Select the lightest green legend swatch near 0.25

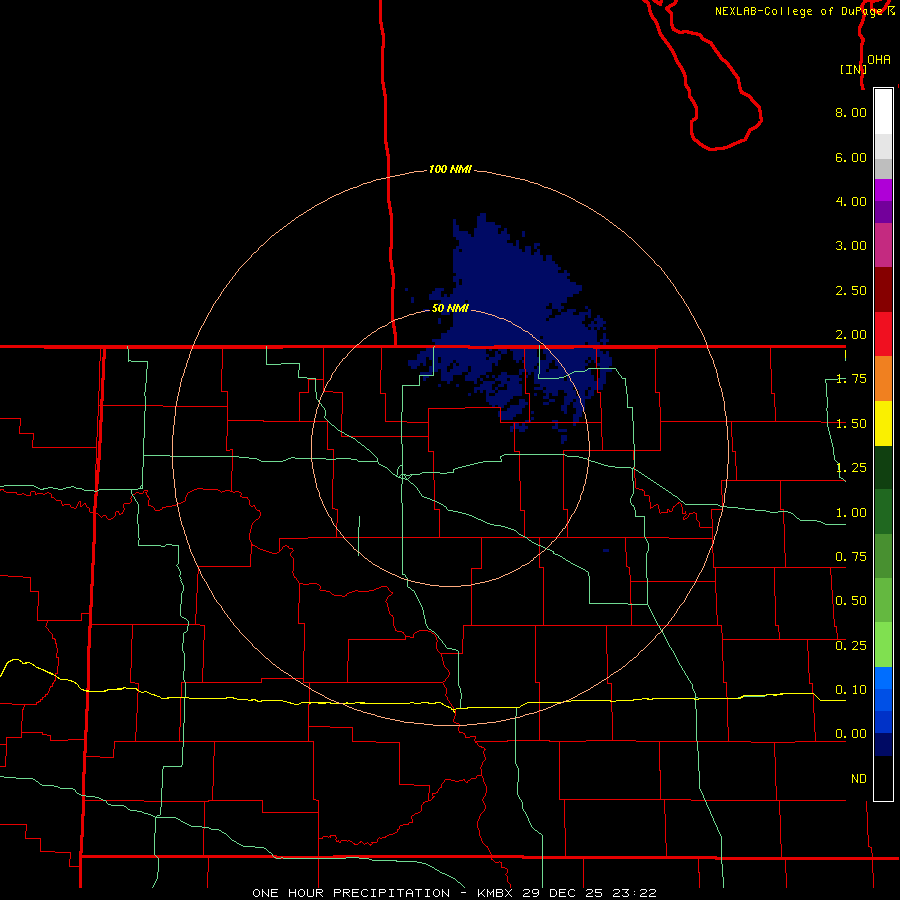click(883, 645)
